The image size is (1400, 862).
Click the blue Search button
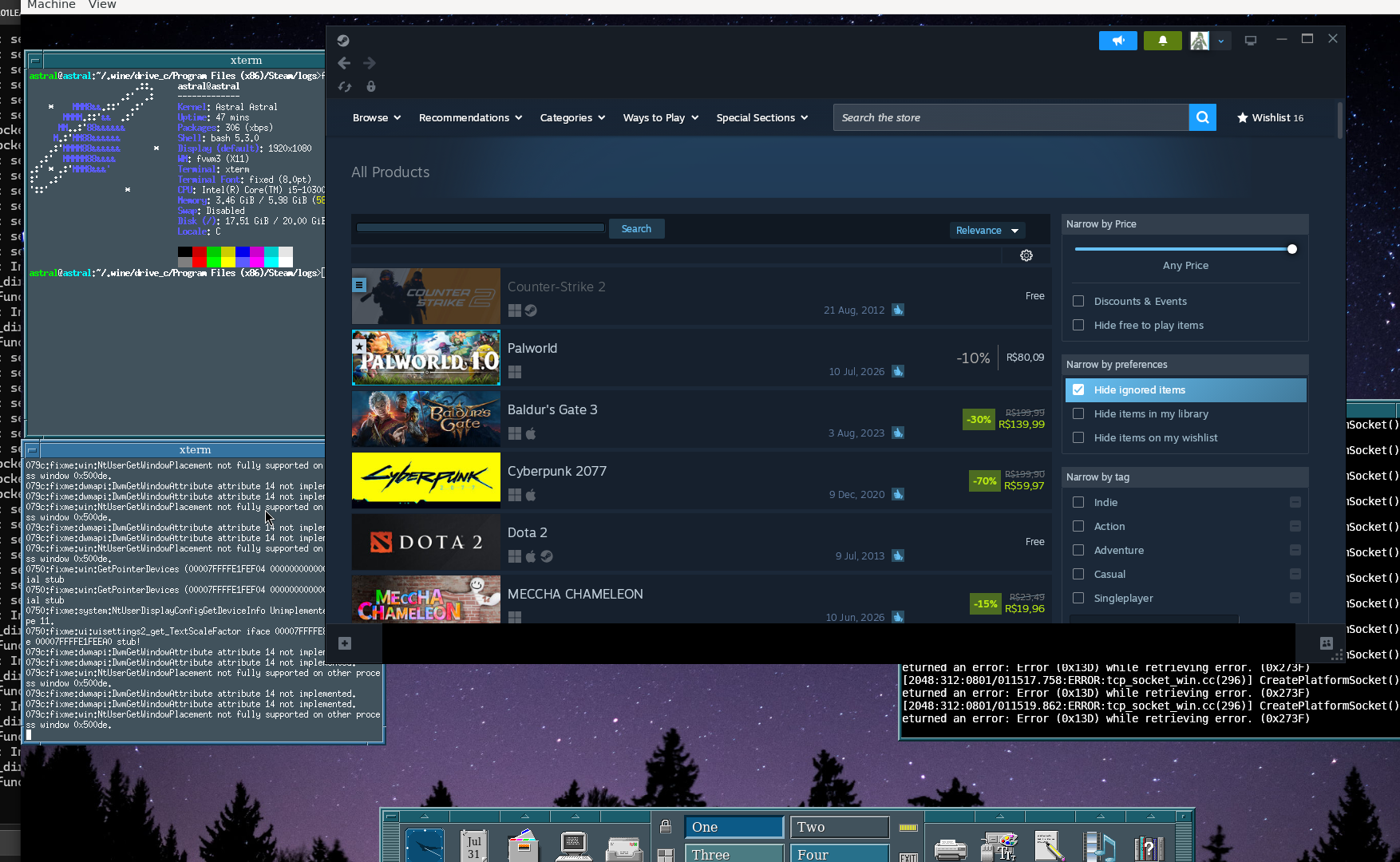(636, 228)
